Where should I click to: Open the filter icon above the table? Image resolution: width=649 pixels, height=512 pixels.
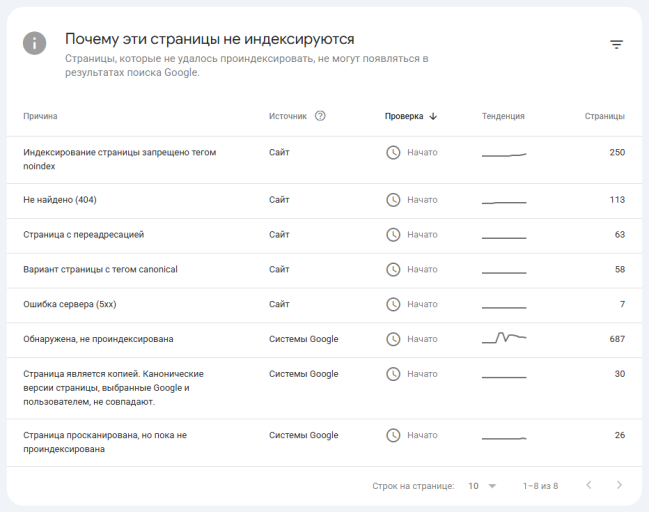click(x=616, y=44)
